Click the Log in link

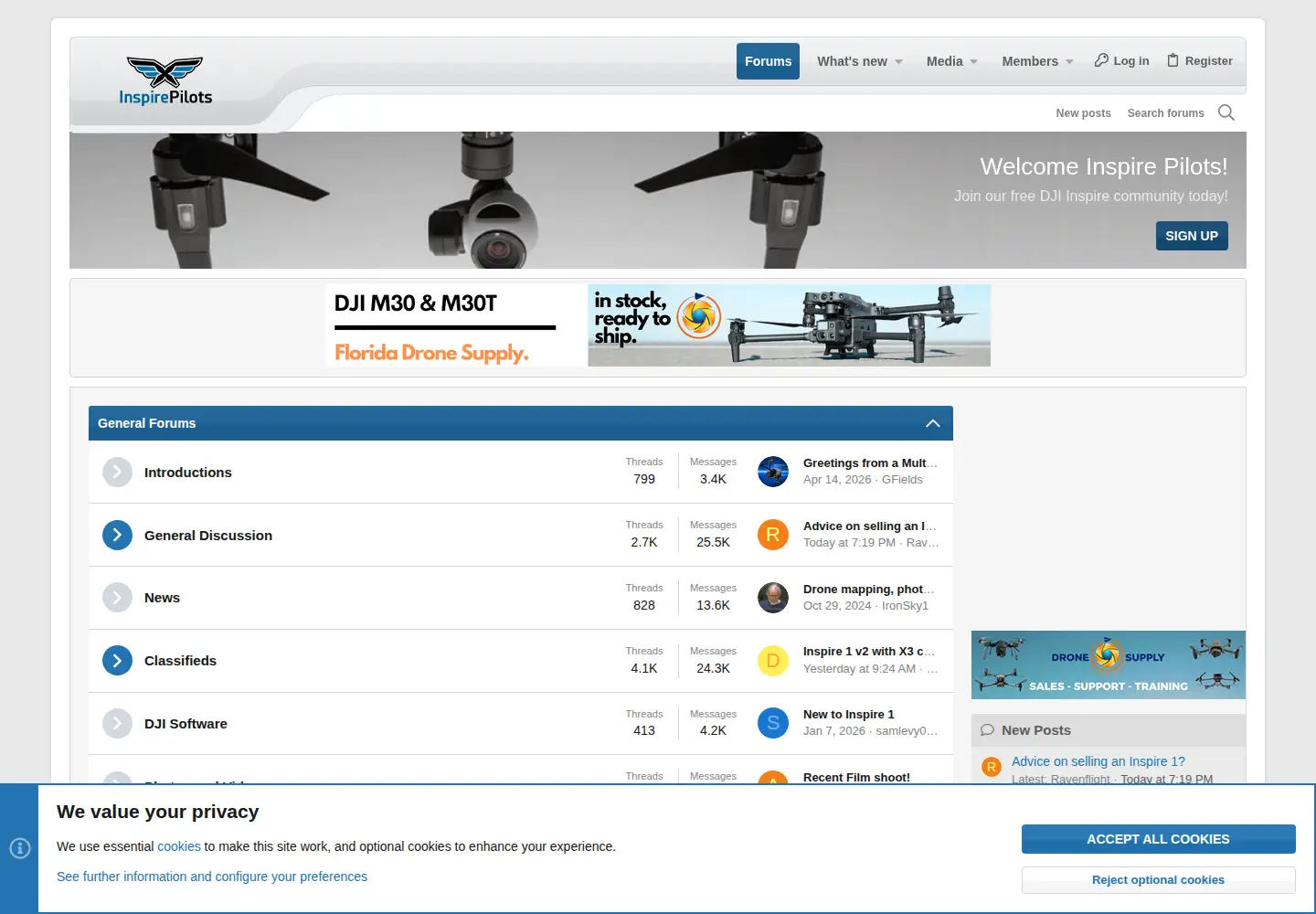[x=1121, y=60]
